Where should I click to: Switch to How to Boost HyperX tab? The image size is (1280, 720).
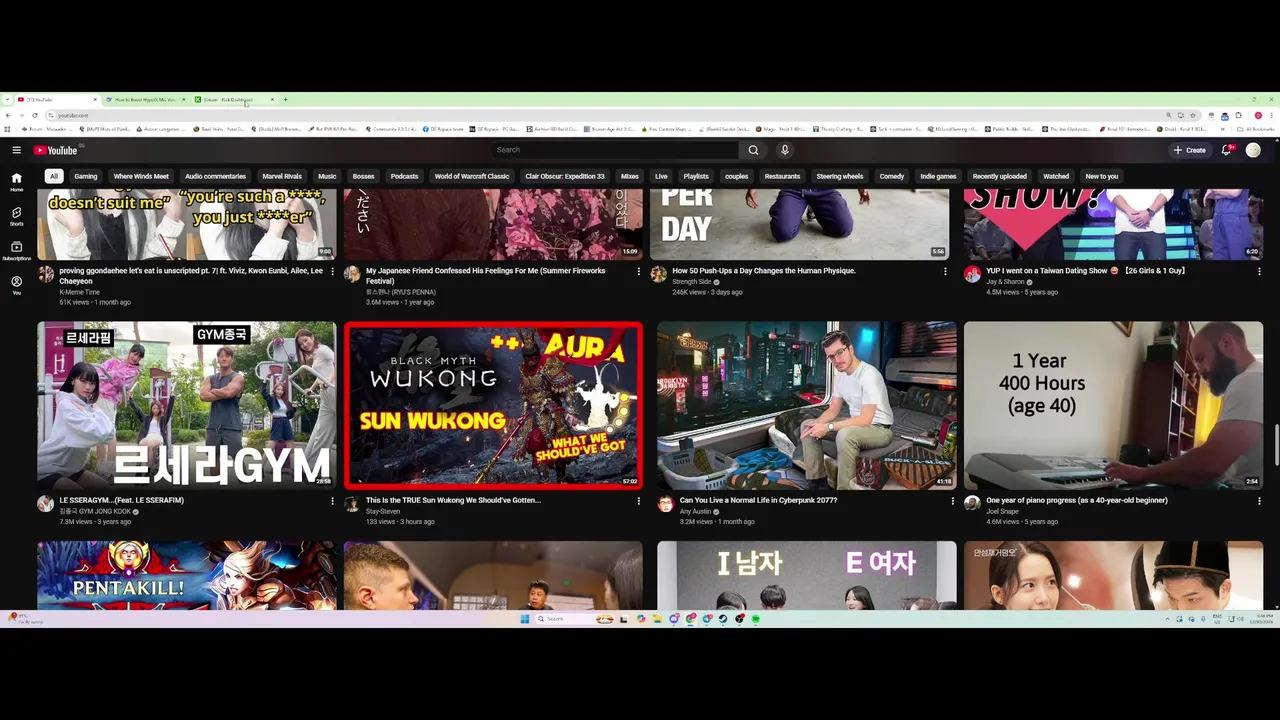[x=146, y=99]
